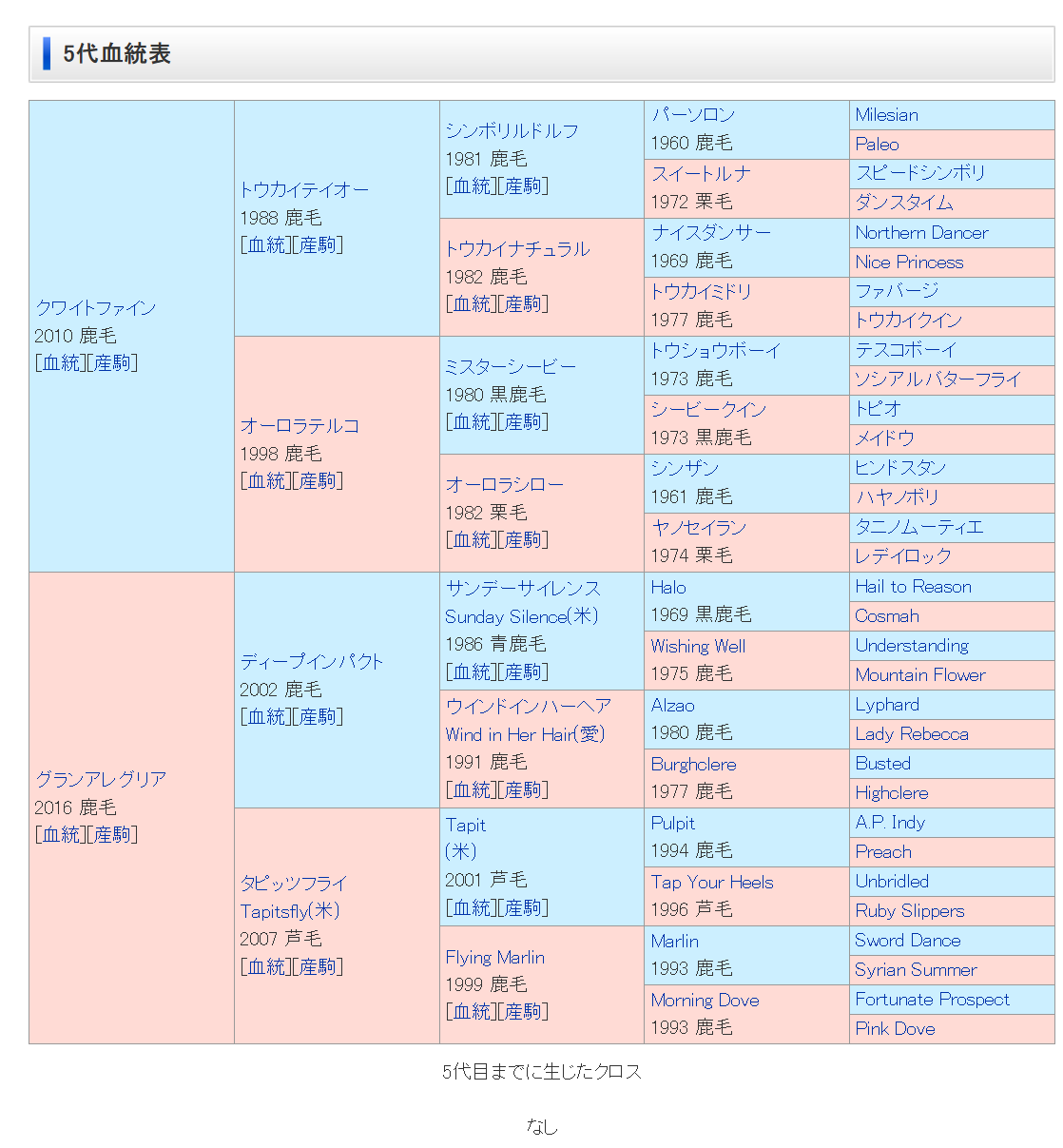
Task: Open the Hail to Reason link
Action: tap(913, 586)
